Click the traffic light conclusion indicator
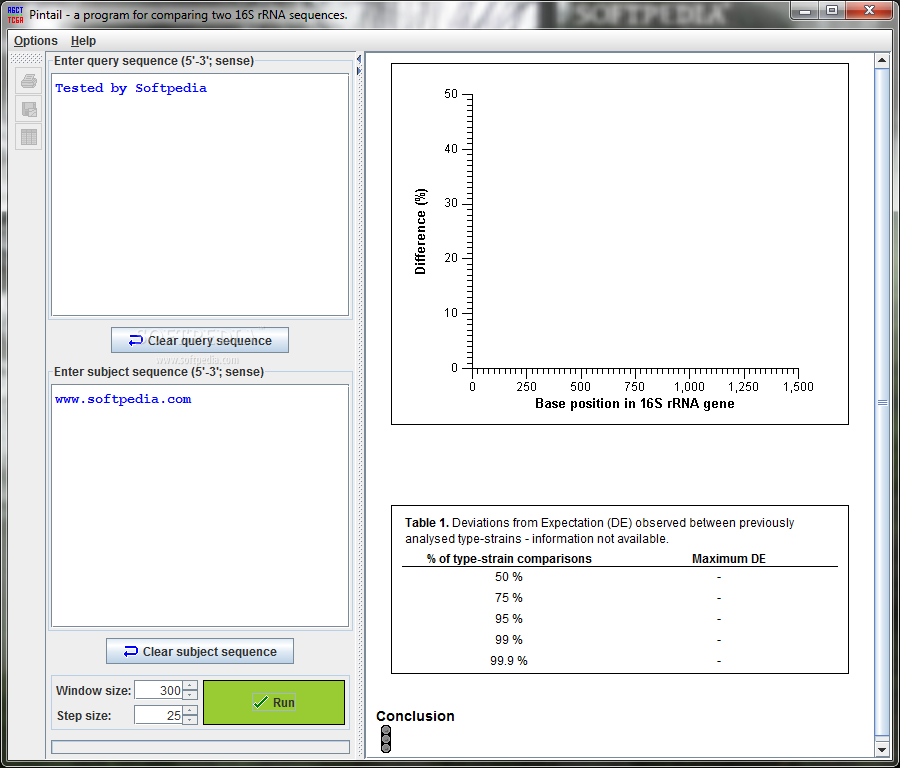900x768 pixels. [386, 739]
